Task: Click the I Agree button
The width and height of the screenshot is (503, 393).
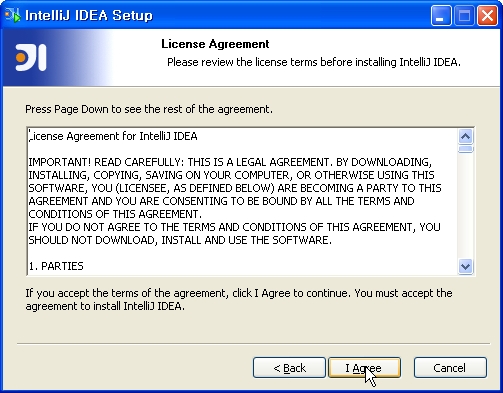Action: [364, 368]
